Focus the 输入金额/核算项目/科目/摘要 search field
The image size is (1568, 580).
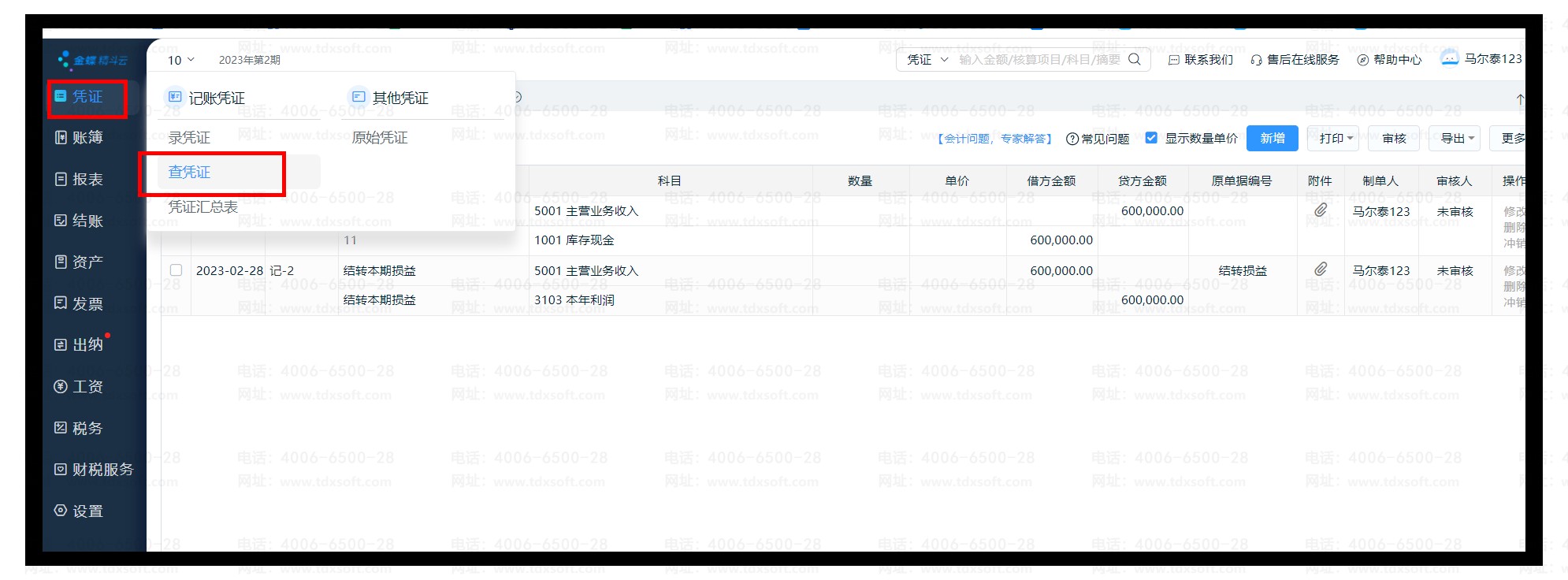pyautogui.click(x=1039, y=59)
